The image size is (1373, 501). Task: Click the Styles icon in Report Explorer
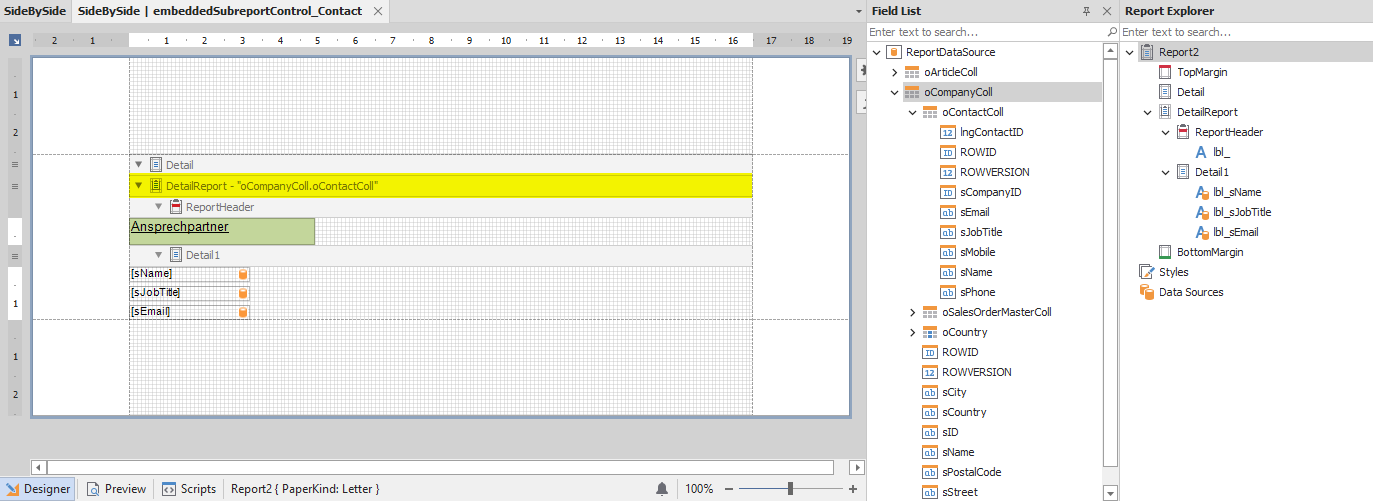click(1147, 272)
